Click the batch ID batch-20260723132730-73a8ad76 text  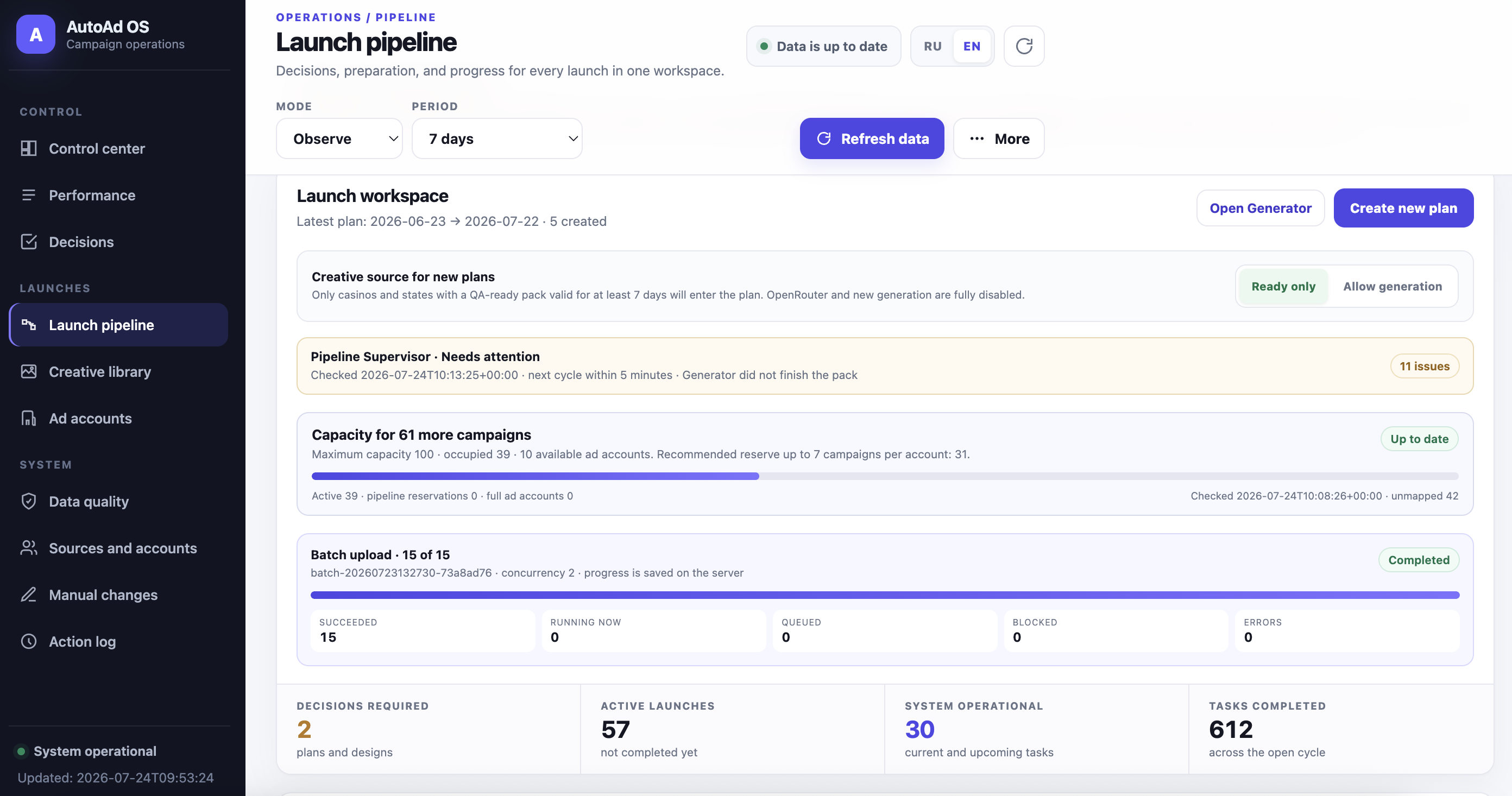tap(401, 572)
